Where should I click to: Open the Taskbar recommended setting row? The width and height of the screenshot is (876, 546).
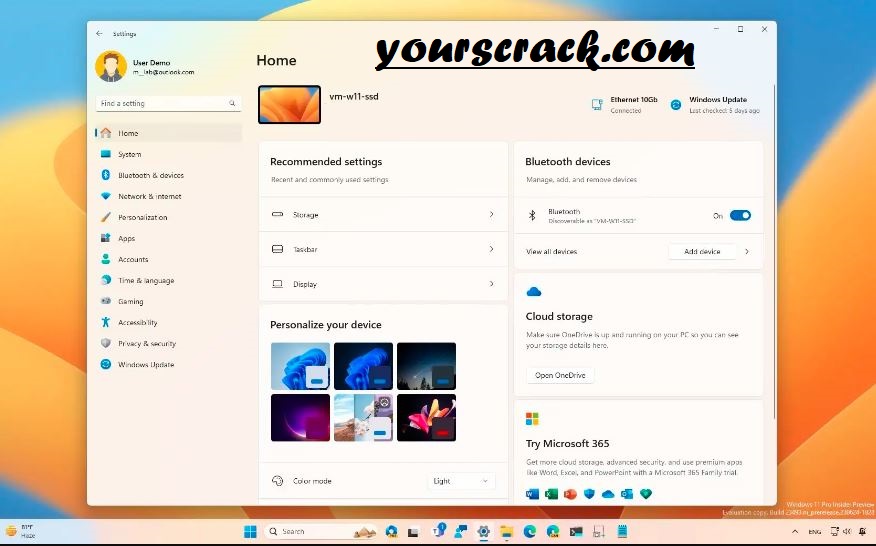tap(383, 249)
